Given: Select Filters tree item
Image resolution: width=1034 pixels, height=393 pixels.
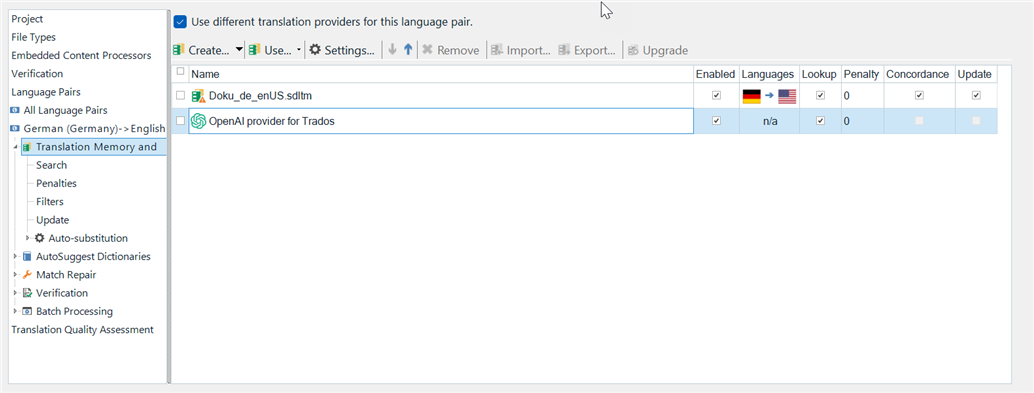Looking at the screenshot, I should (x=49, y=202).
